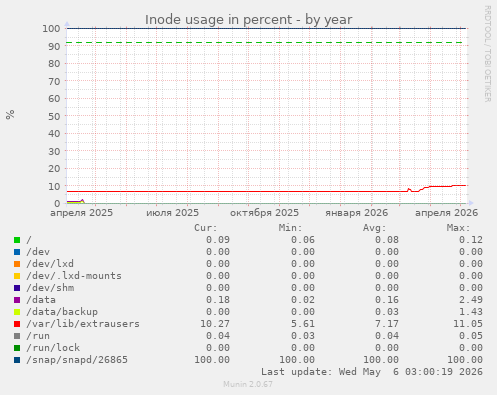Click the avg value 7.17 for /var/lib/extrausers
The width and height of the screenshot is (497, 395).
[387, 324]
